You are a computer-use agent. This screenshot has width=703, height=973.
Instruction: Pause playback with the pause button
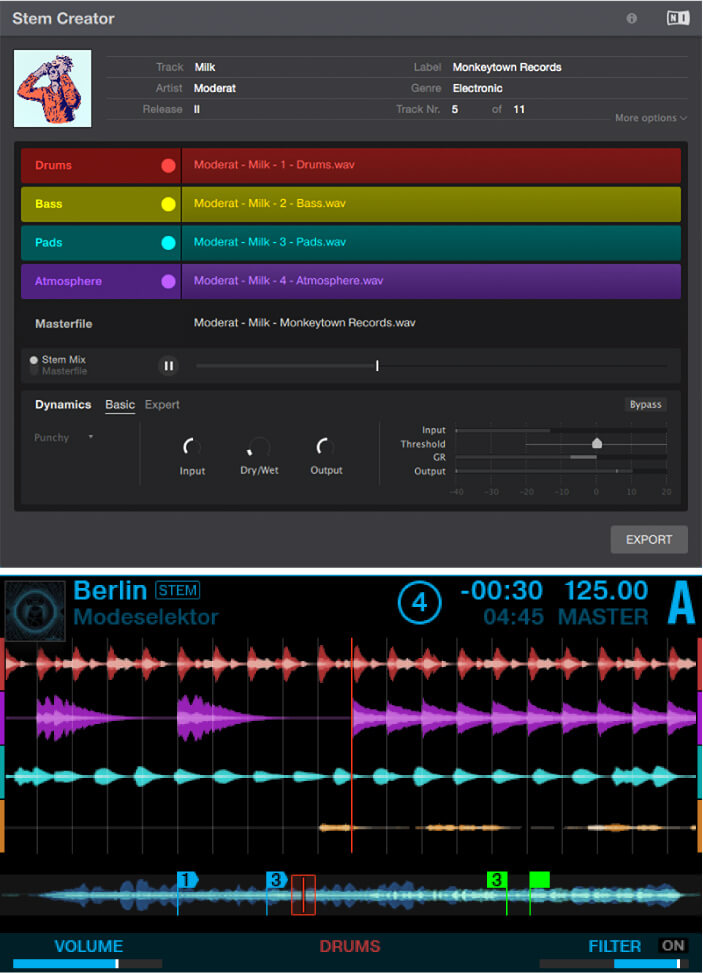pos(168,366)
